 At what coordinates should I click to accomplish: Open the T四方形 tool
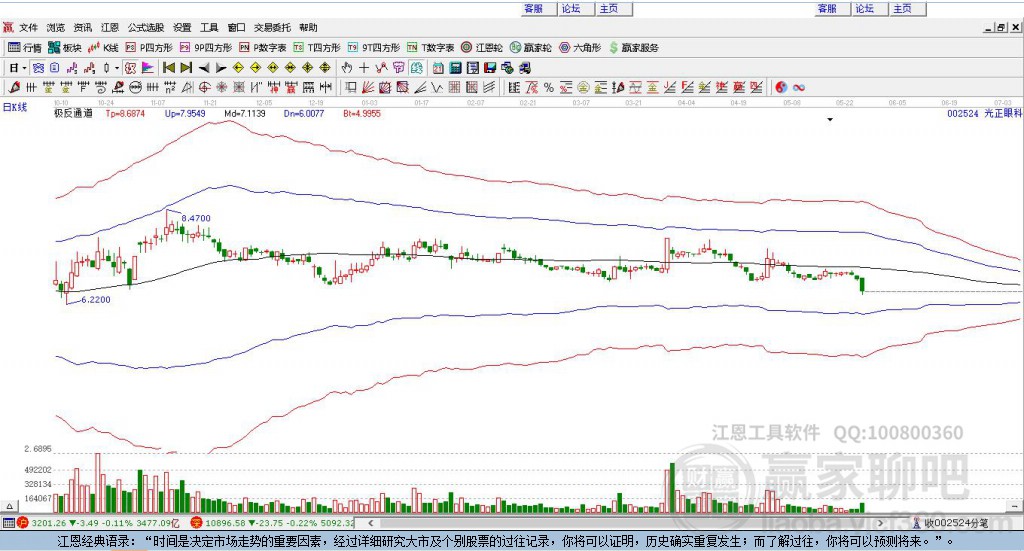coord(317,48)
